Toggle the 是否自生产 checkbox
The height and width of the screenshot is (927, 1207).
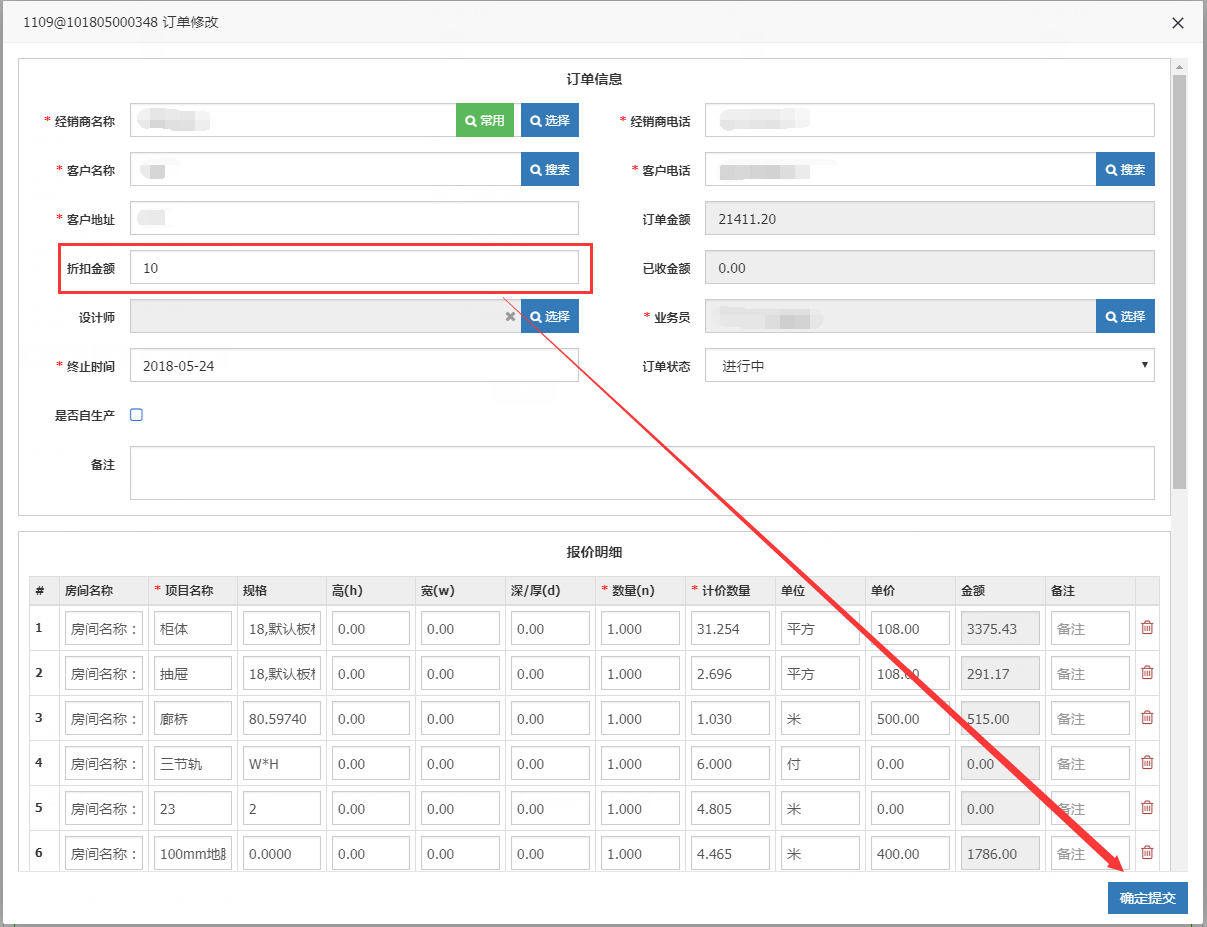pyautogui.click(x=137, y=415)
